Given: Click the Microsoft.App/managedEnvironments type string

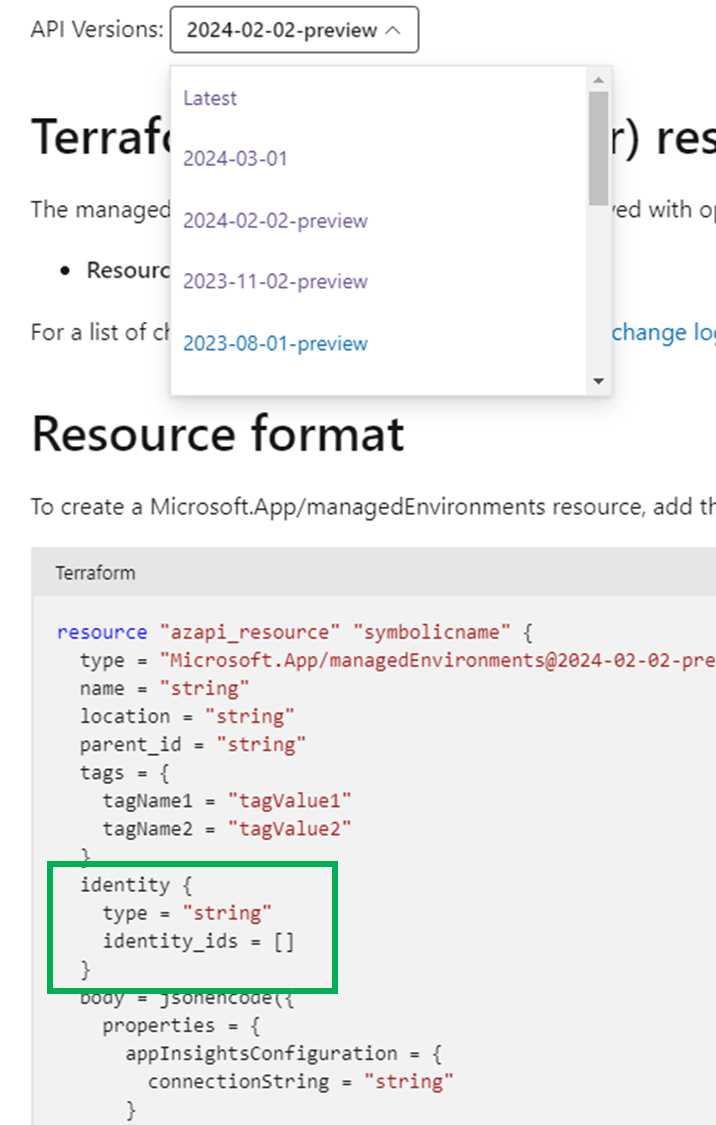Looking at the screenshot, I should coord(438,660).
